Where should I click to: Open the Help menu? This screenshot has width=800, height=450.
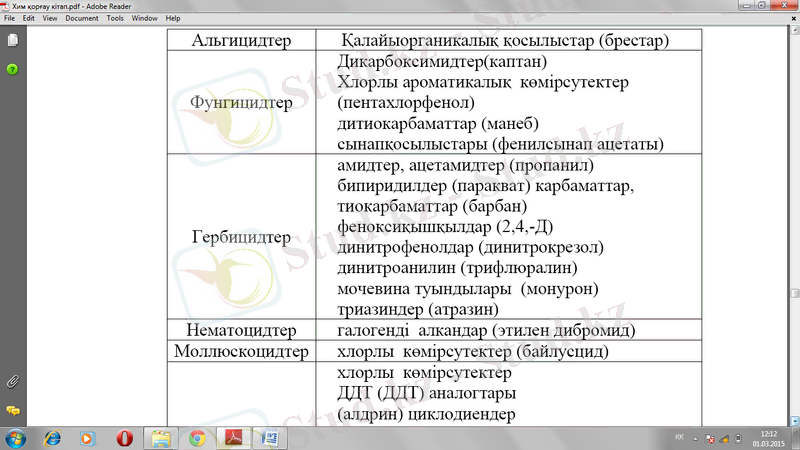(173, 18)
